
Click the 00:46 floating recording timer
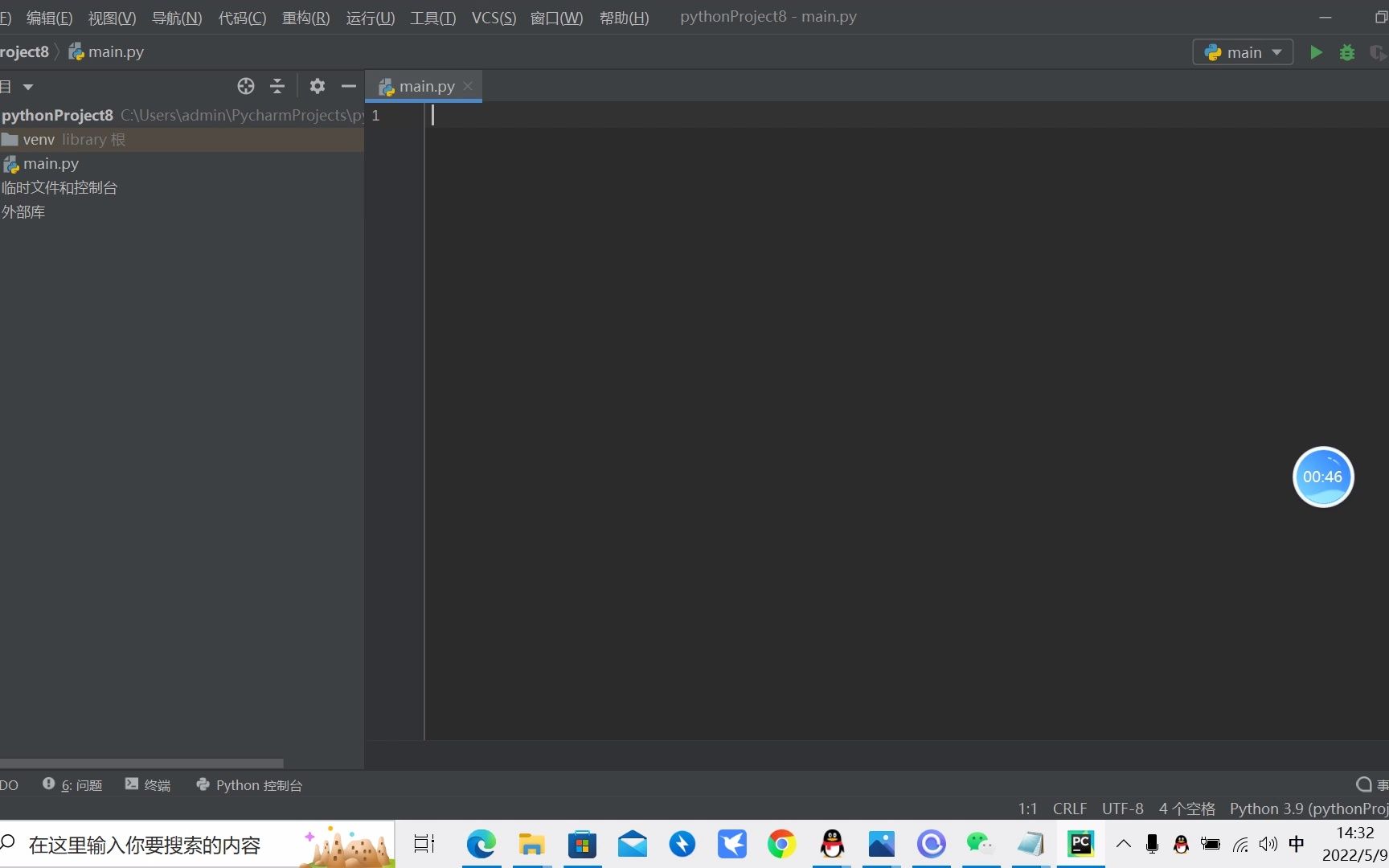pyautogui.click(x=1323, y=477)
